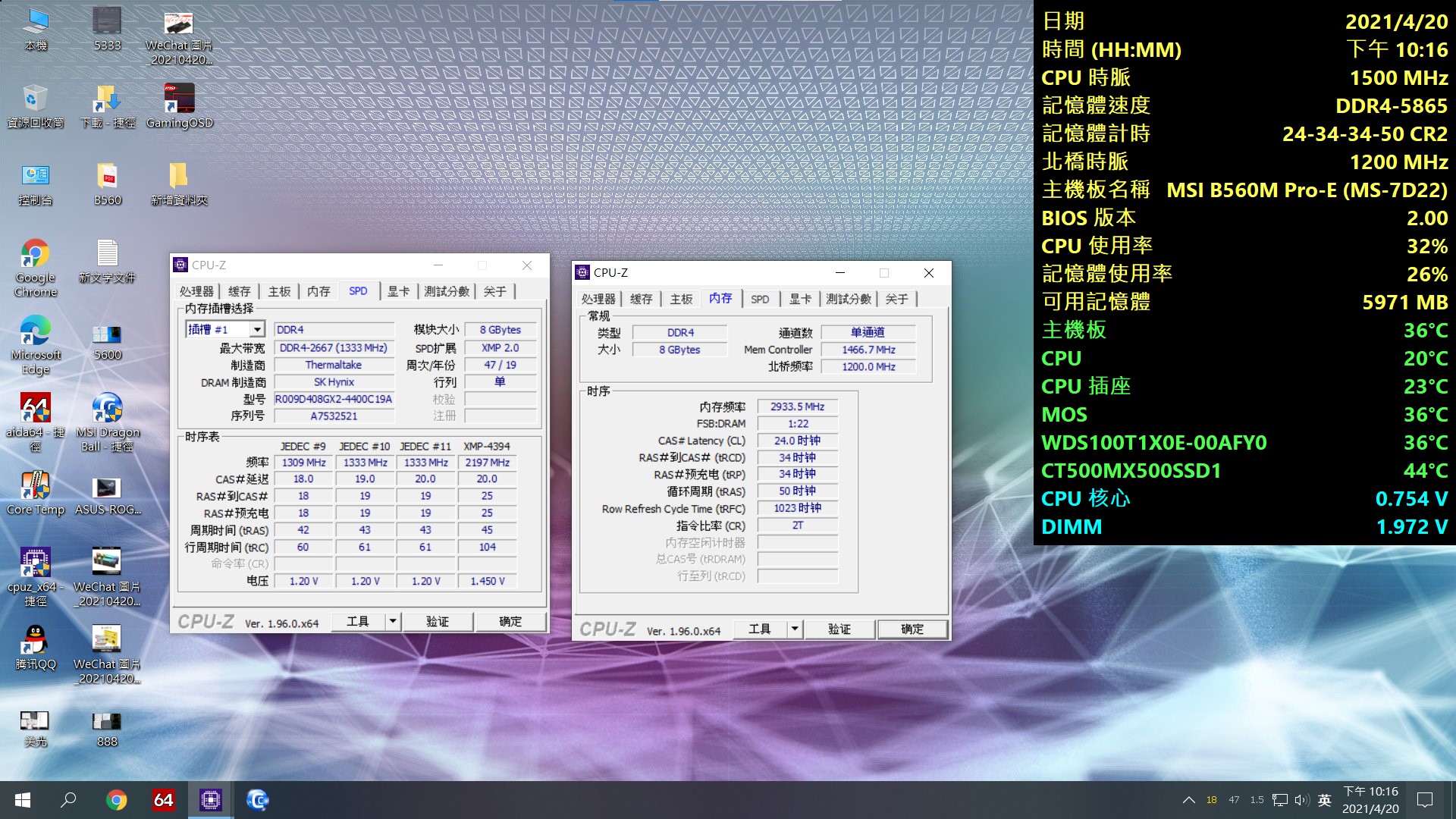This screenshot has width=1456, height=819.
Task: Expand the 插槽 #1 slot dropdown
Action: click(257, 329)
